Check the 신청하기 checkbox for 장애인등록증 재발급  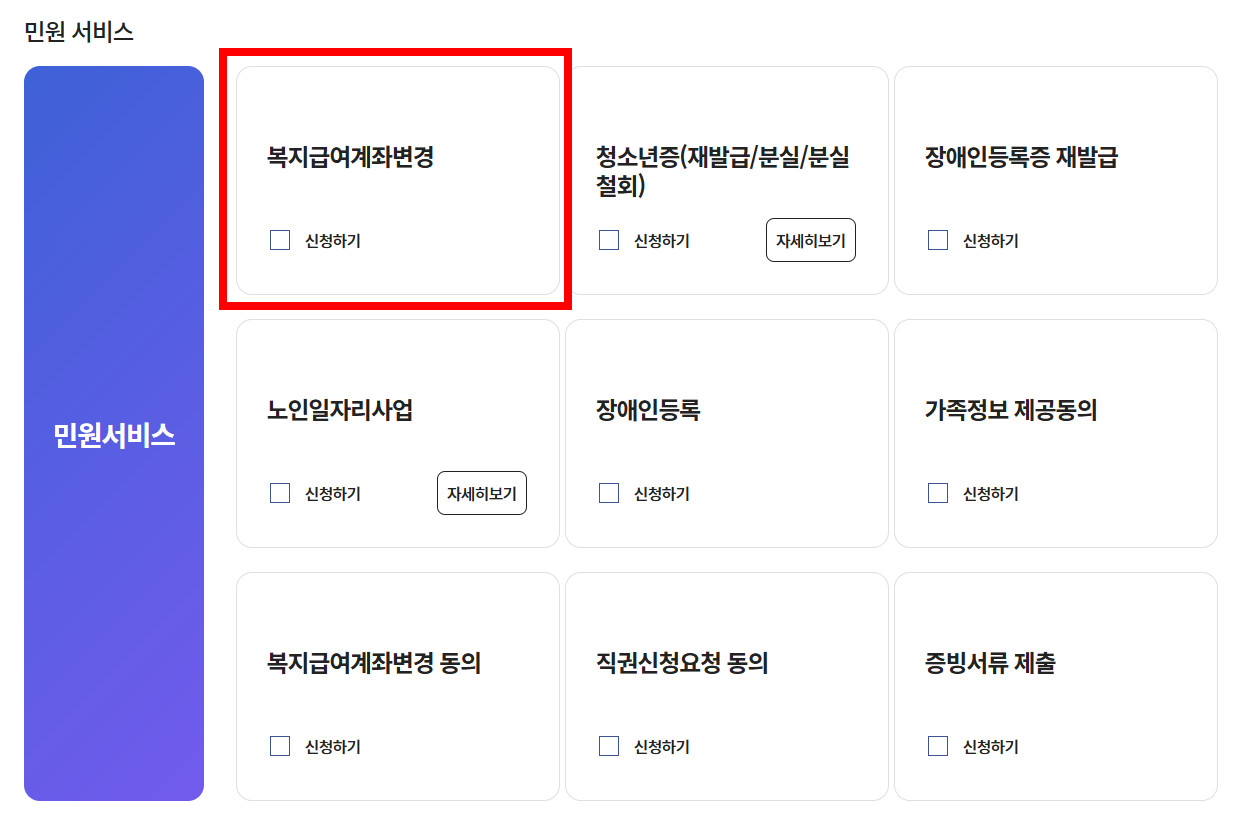(x=937, y=240)
